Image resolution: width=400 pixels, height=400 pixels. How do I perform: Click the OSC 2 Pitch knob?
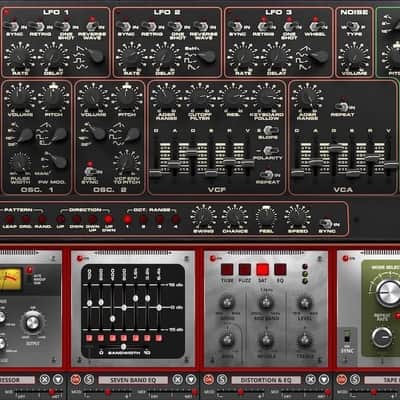(x=127, y=98)
